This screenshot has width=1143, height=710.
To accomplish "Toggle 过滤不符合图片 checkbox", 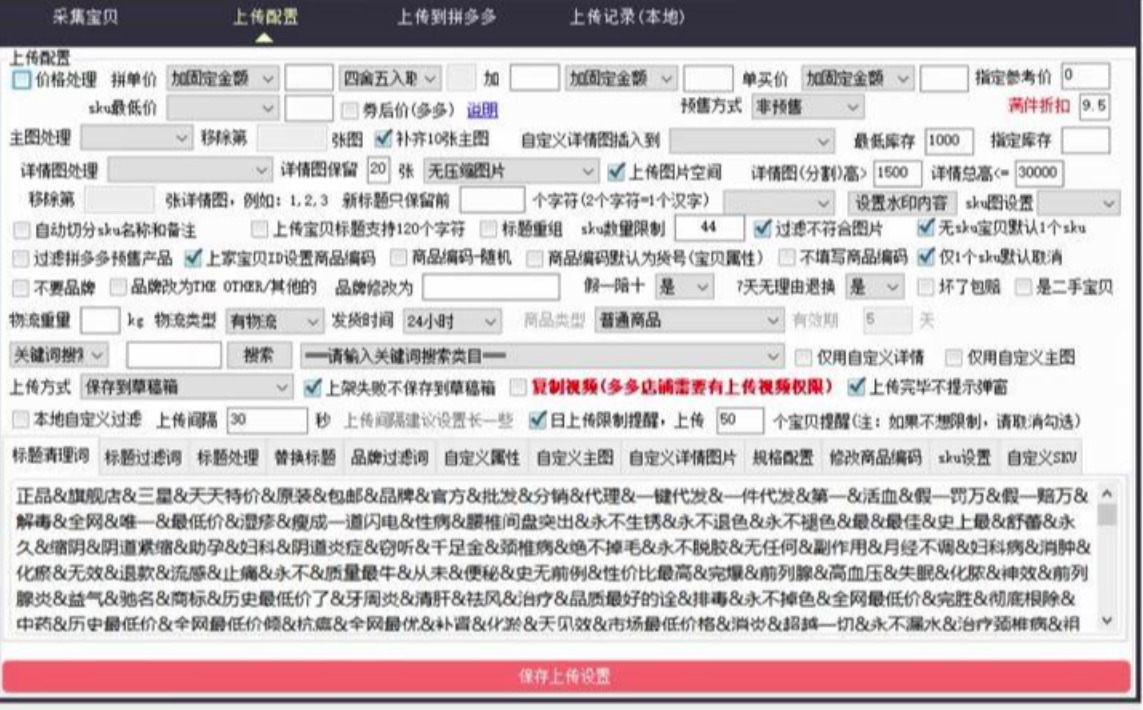I will (x=762, y=229).
